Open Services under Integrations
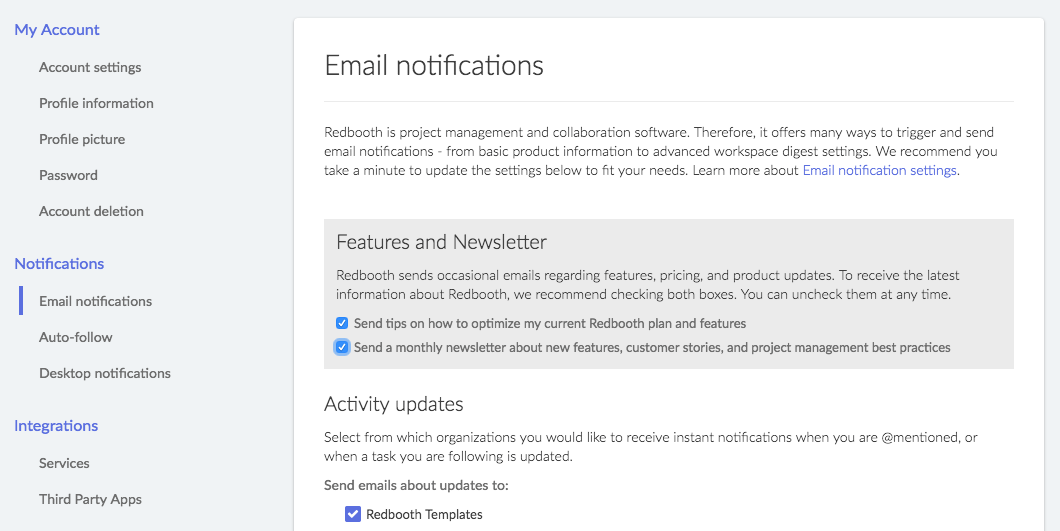The image size is (1060, 531). pos(64,463)
